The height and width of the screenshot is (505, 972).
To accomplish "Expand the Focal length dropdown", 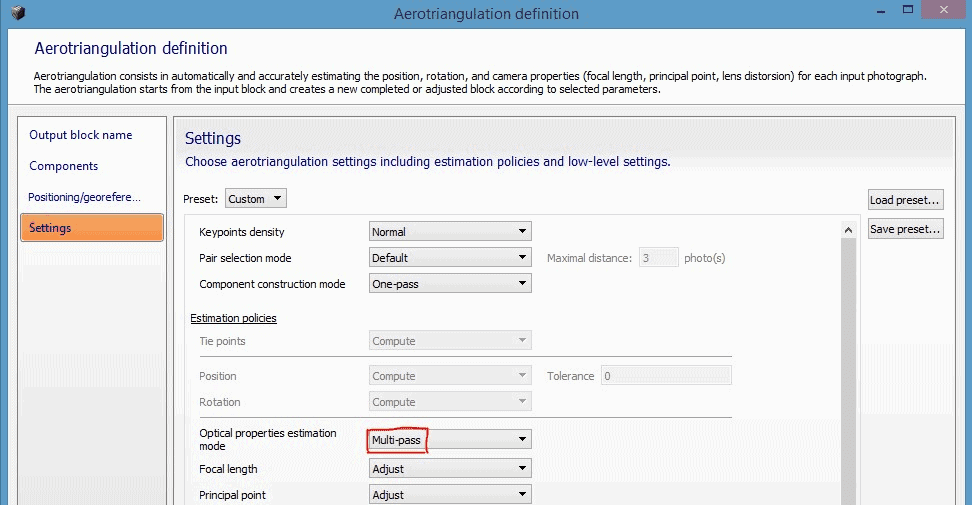I will (x=450, y=469).
